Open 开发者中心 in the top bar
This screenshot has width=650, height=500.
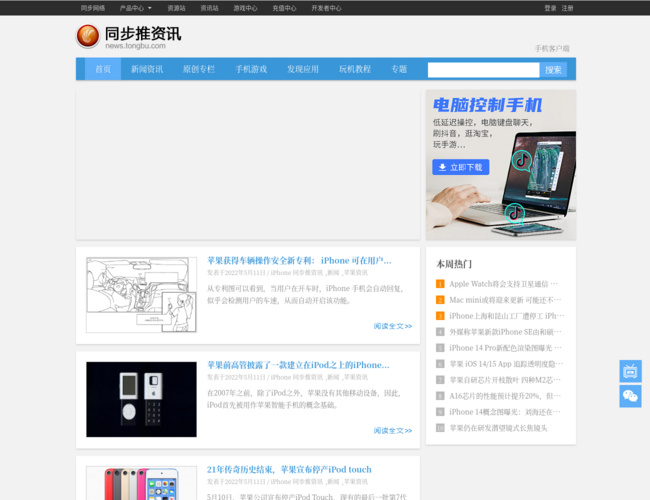coord(326,8)
